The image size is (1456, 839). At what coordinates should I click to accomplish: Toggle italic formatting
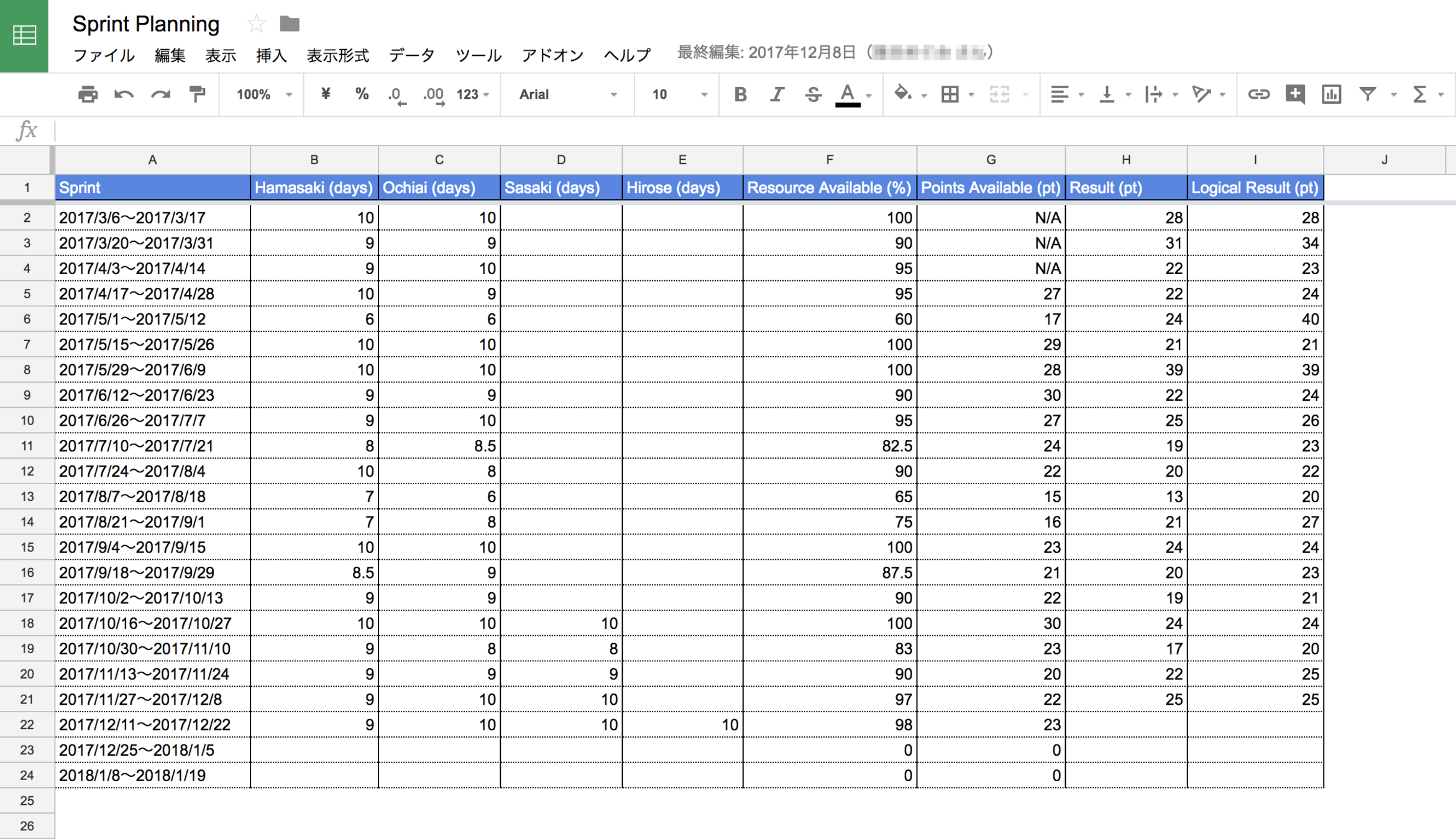click(x=776, y=94)
